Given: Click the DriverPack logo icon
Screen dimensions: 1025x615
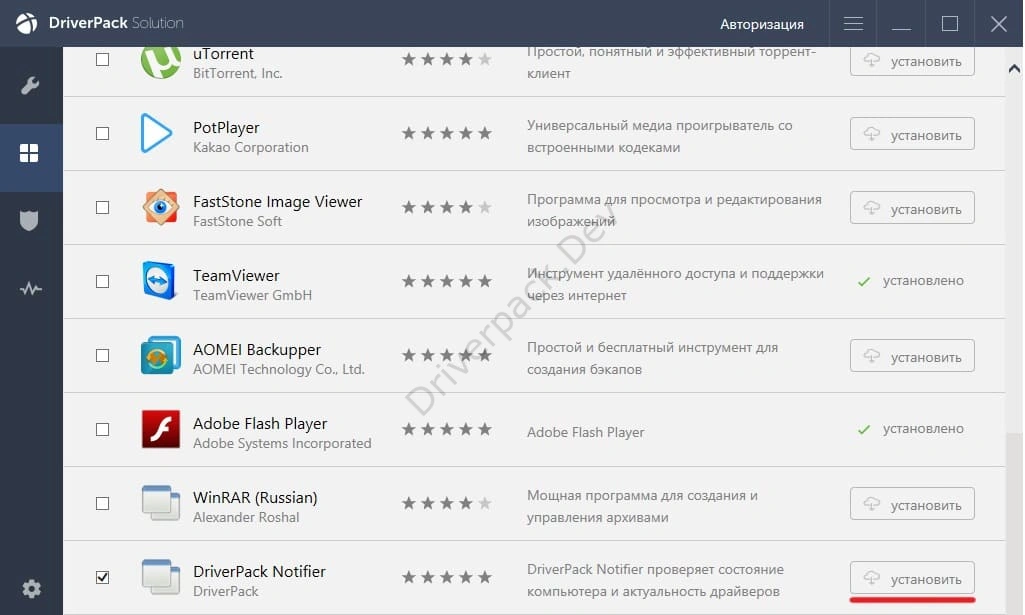Looking at the screenshot, I should [x=27, y=24].
